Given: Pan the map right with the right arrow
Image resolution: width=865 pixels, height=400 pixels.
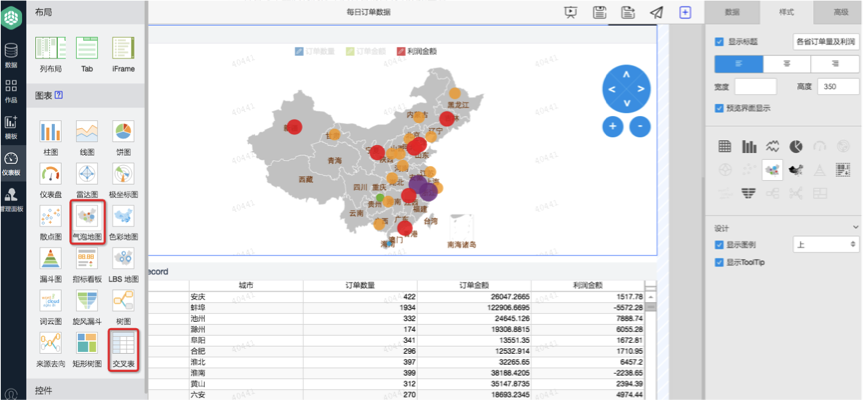Looking at the screenshot, I should [641, 89].
